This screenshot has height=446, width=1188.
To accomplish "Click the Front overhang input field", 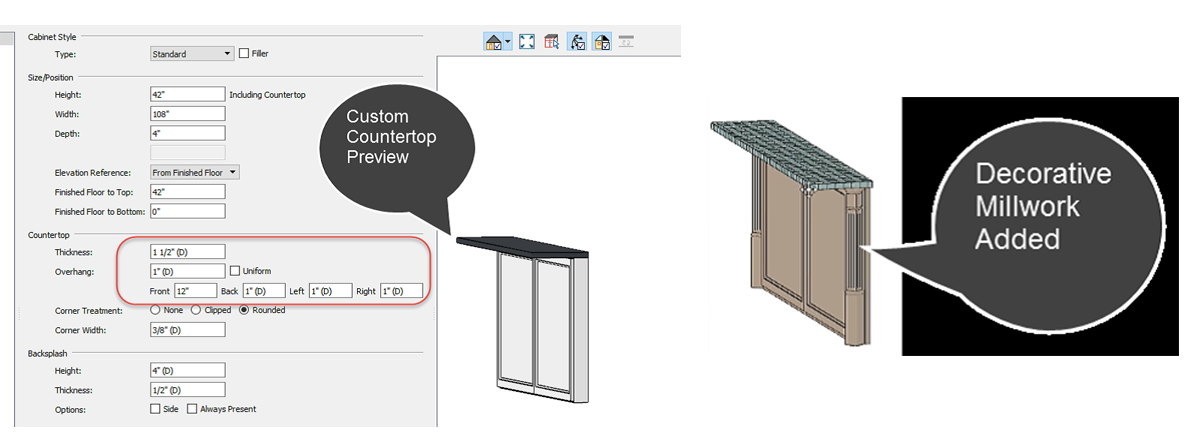I will tap(194, 291).
